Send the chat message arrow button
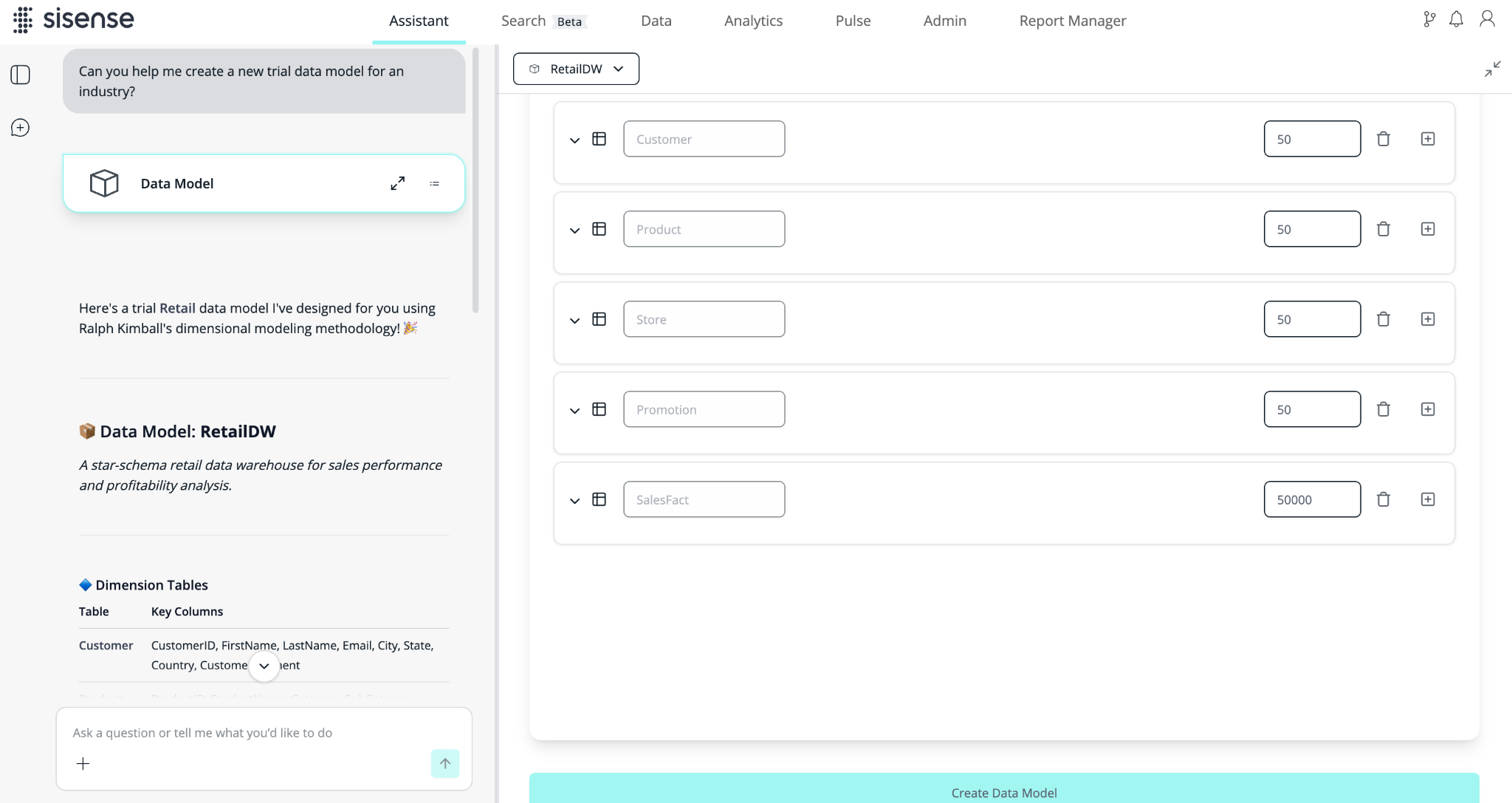 click(x=445, y=763)
